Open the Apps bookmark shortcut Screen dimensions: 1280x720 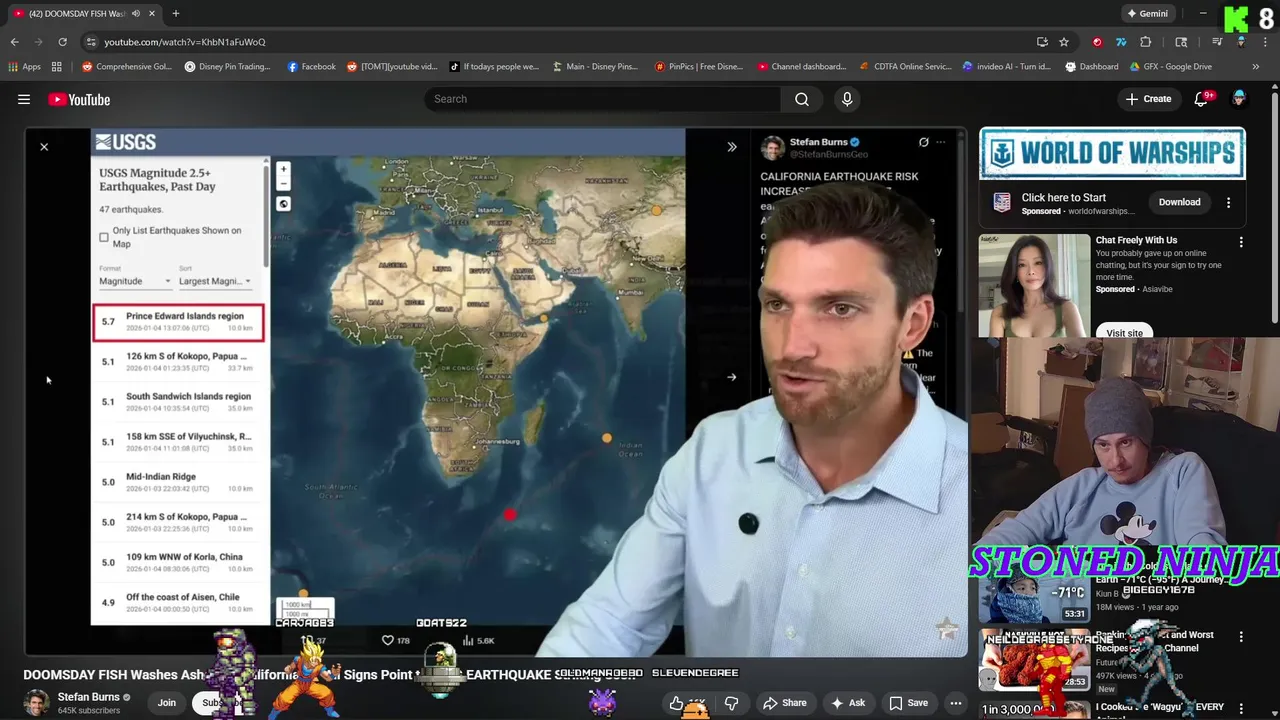click(x=25, y=67)
